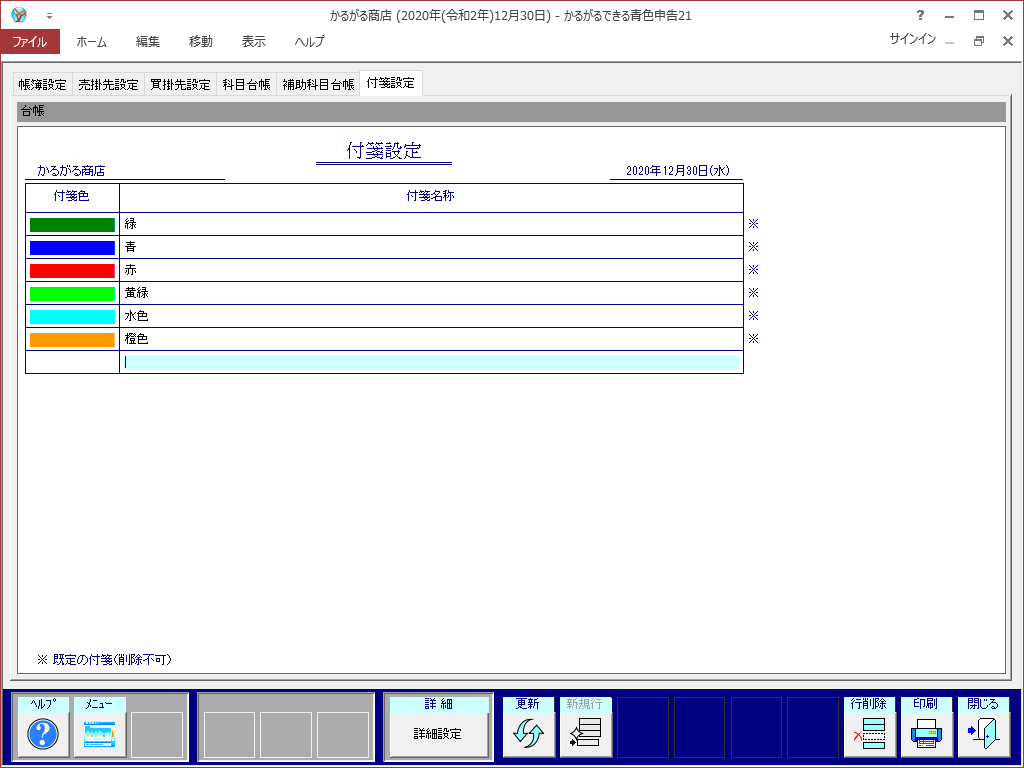Click the 新規行 new row icon
Image resolution: width=1024 pixels, height=768 pixels.
click(585, 734)
